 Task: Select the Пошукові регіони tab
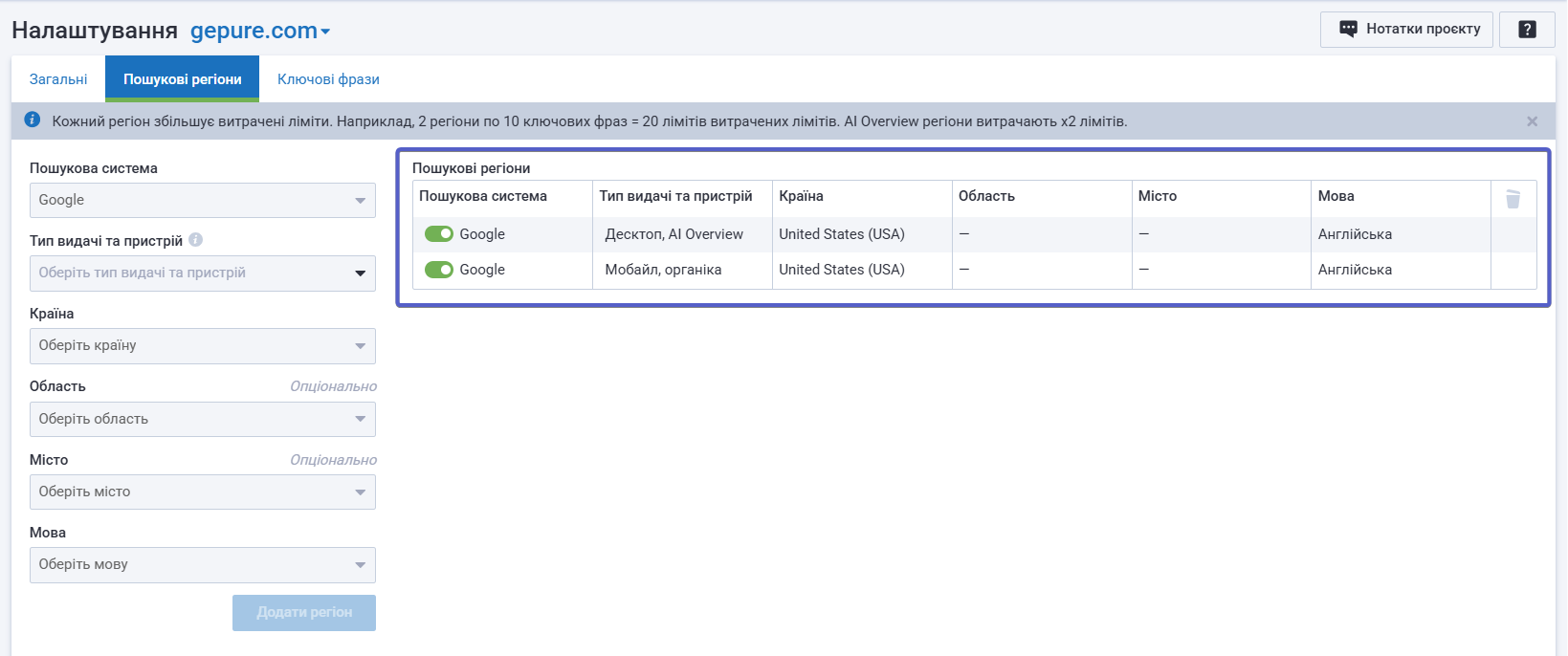[x=182, y=79]
